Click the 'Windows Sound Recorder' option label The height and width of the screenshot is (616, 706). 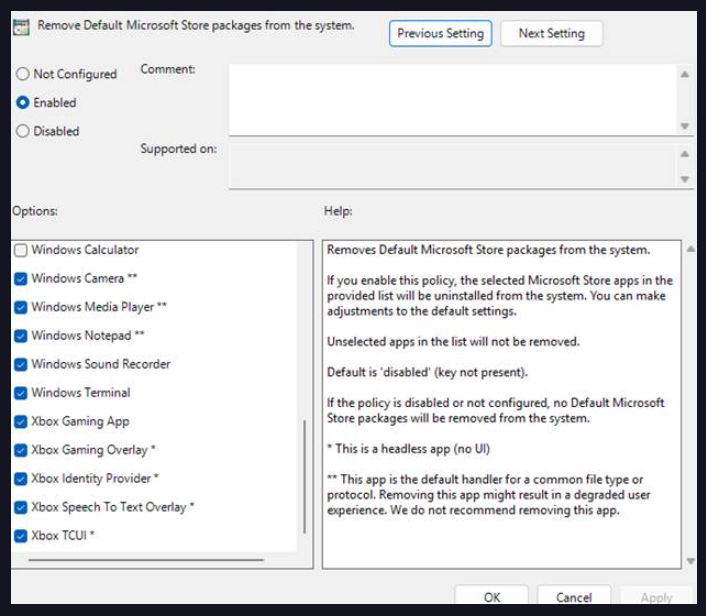click(x=101, y=364)
